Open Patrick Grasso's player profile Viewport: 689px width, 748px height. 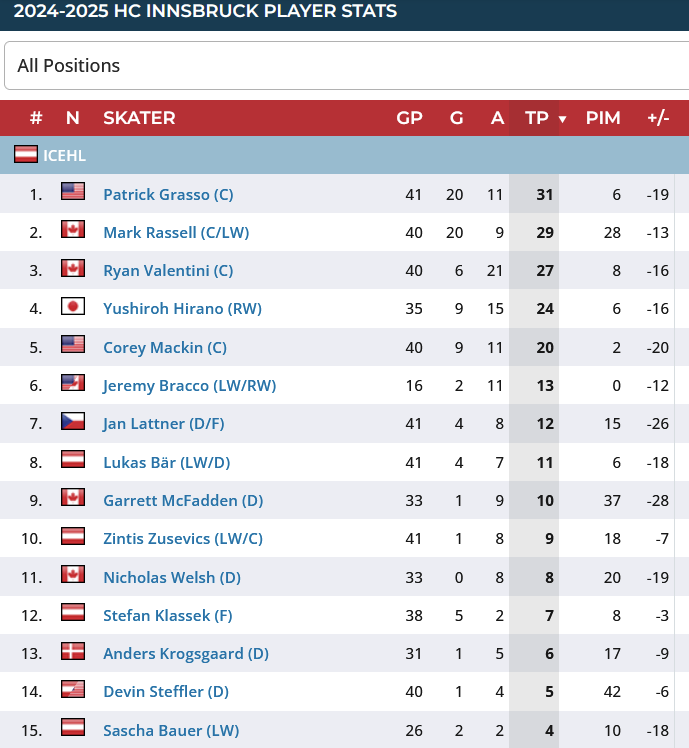click(168, 194)
